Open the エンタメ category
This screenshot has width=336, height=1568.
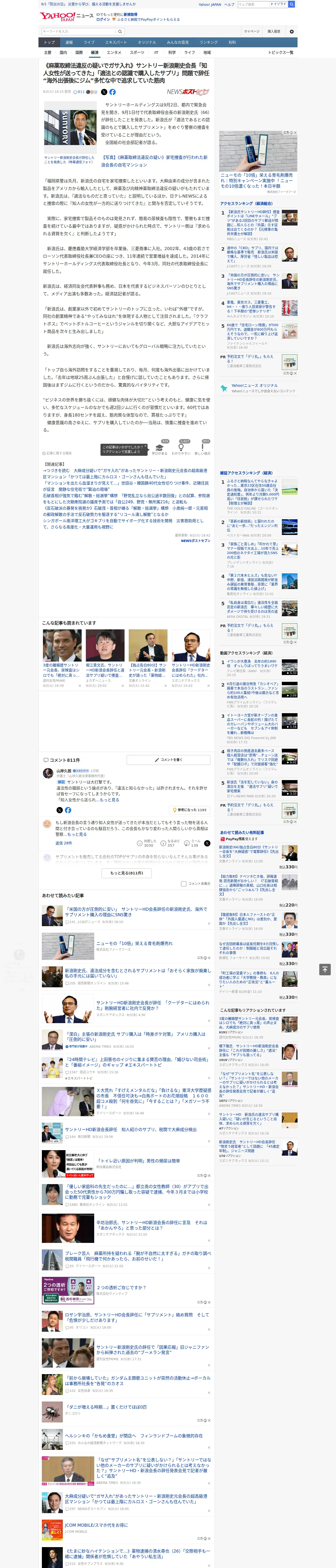tap(114, 52)
